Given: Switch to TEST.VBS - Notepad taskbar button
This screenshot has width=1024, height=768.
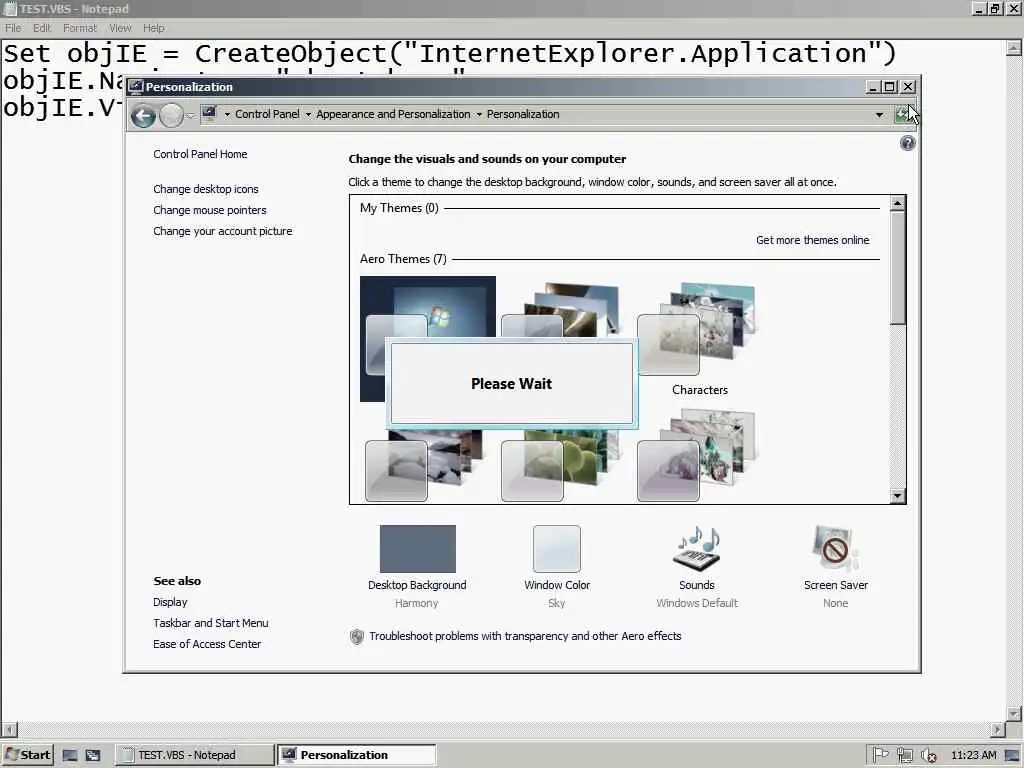Looking at the screenshot, I should pyautogui.click(x=195, y=755).
